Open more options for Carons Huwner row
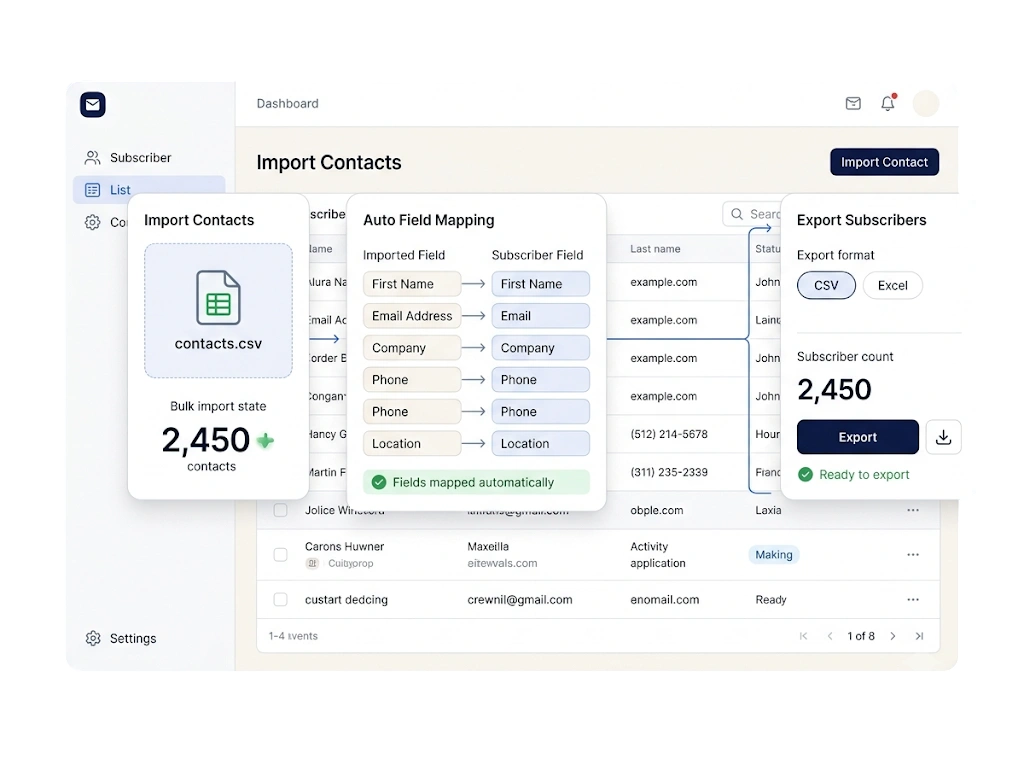 (x=913, y=555)
